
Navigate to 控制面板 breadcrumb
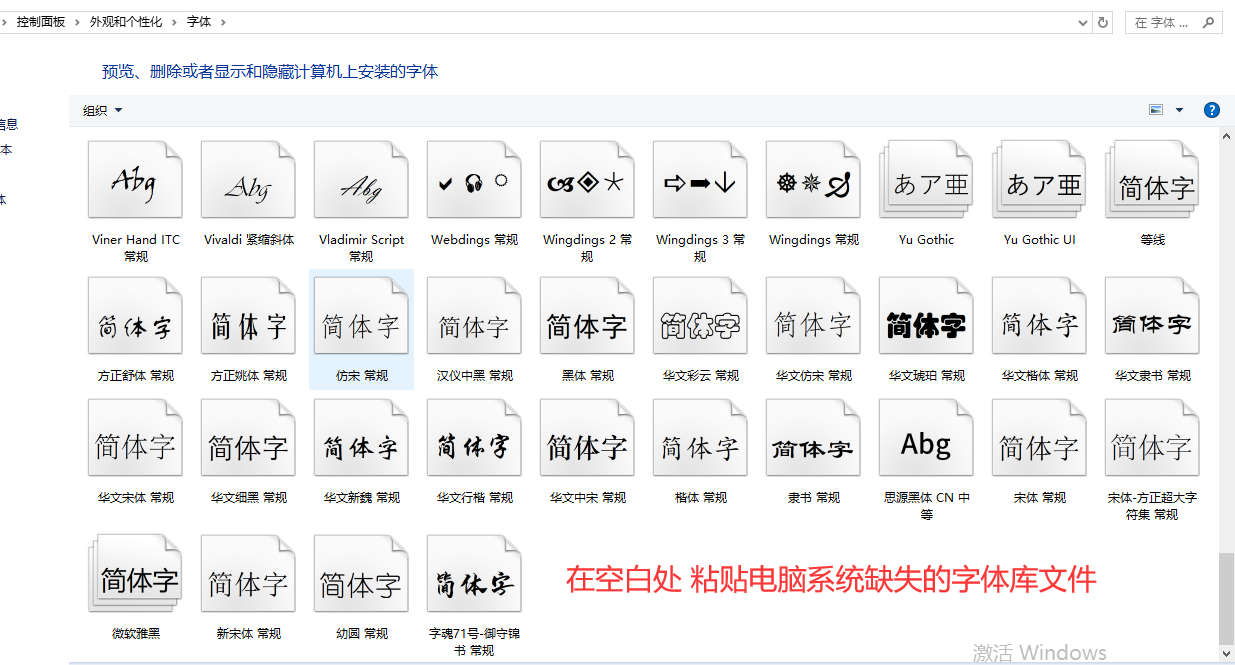point(41,21)
